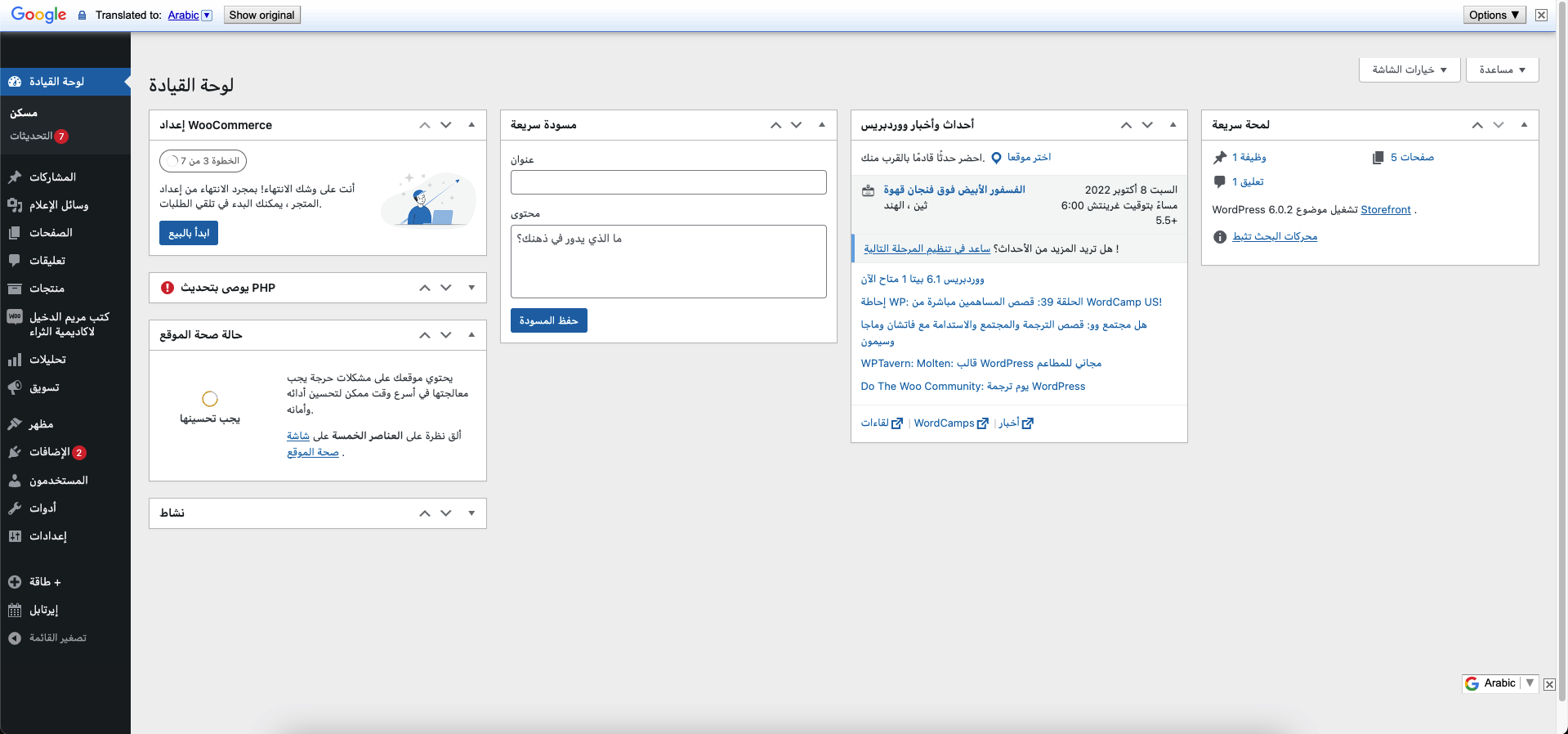Click the Site Health status circle indicator
The width and height of the screenshot is (1568, 734).
[x=210, y=399]
